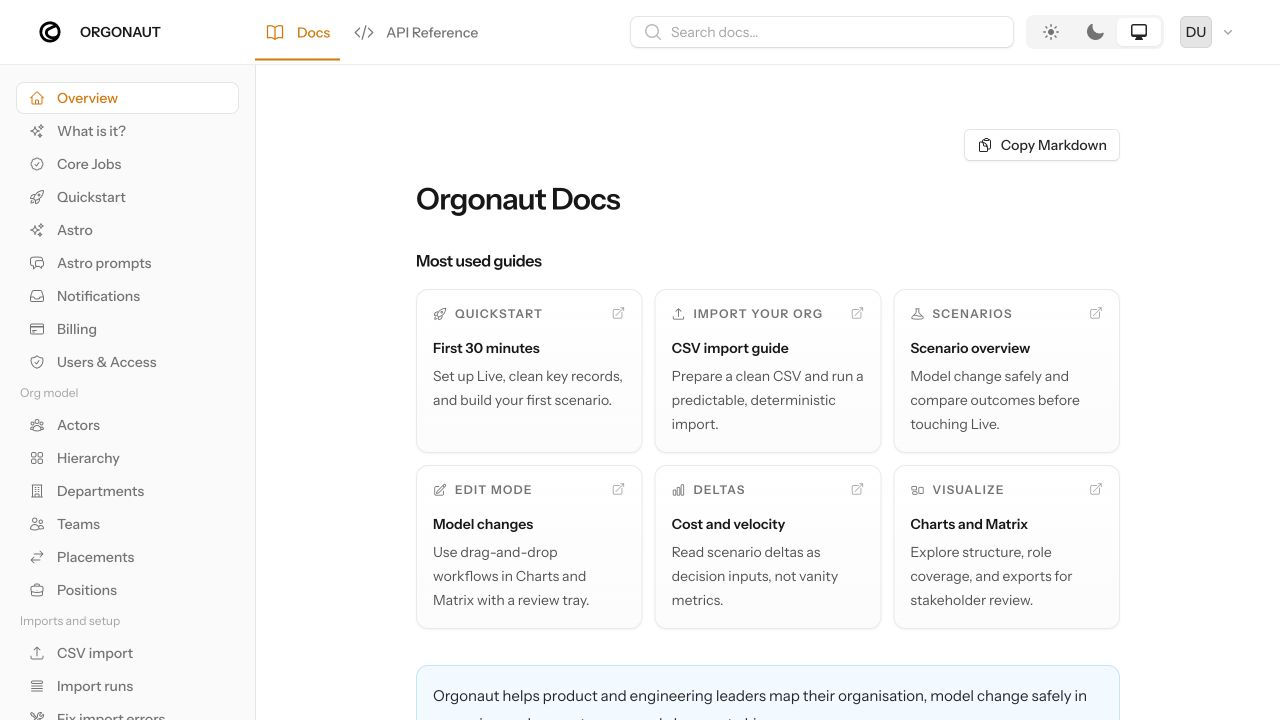Select system theme monitor icon

point(1139,32)
